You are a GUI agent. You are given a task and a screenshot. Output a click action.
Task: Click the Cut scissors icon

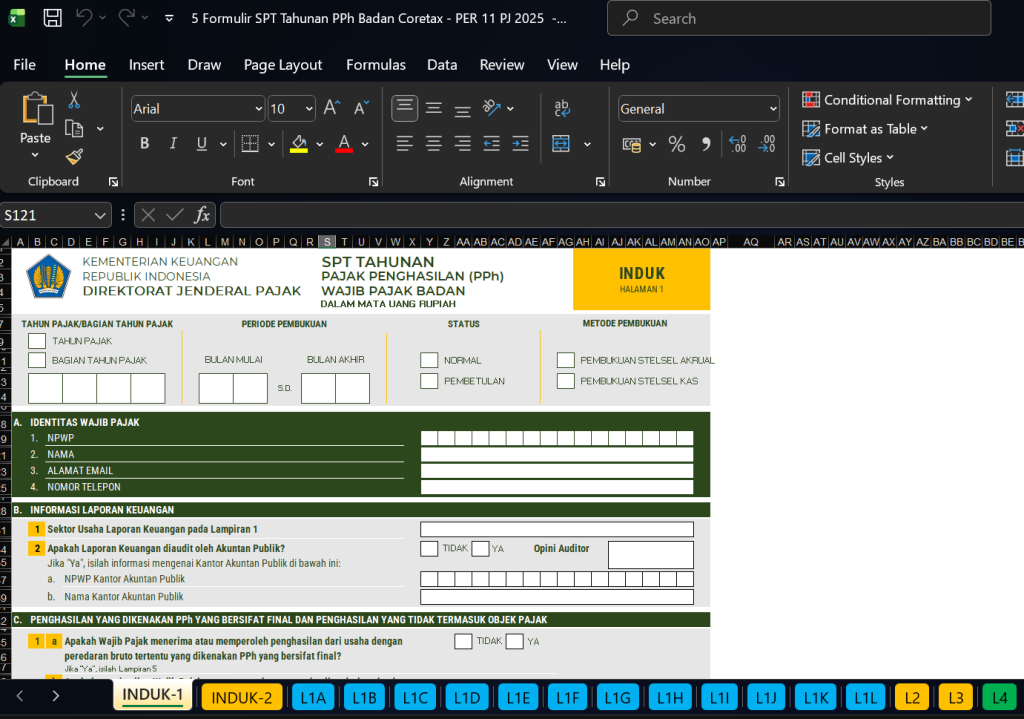pyautogui.click(x=74, y=100)
